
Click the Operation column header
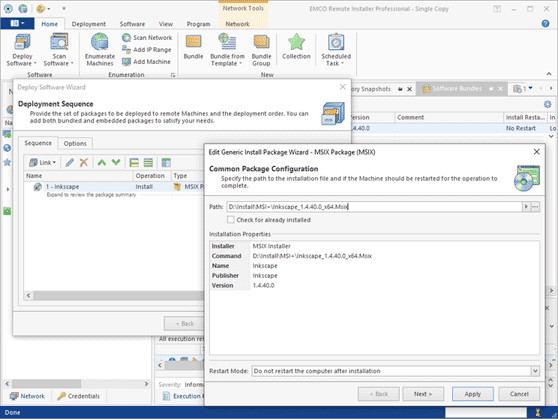(x=152, y=176)
